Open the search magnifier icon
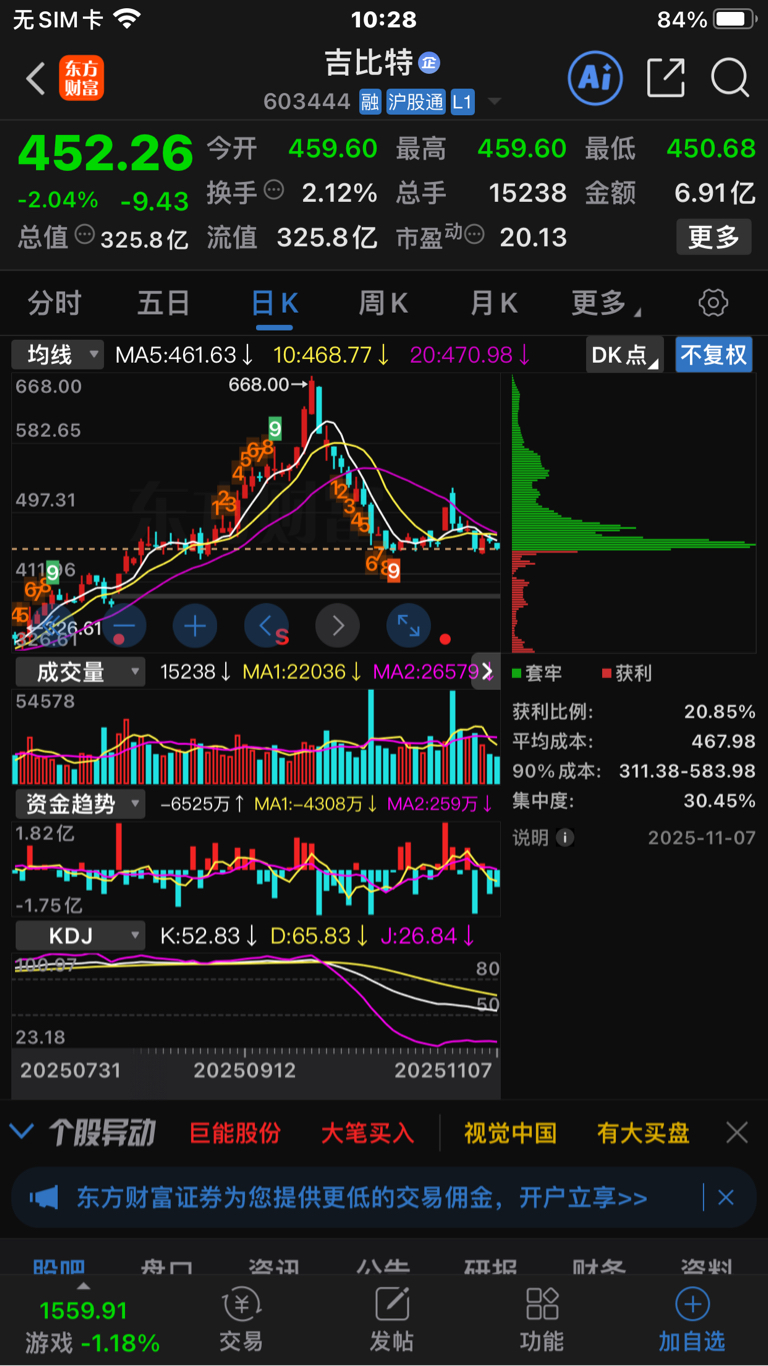 pos(730,78)
